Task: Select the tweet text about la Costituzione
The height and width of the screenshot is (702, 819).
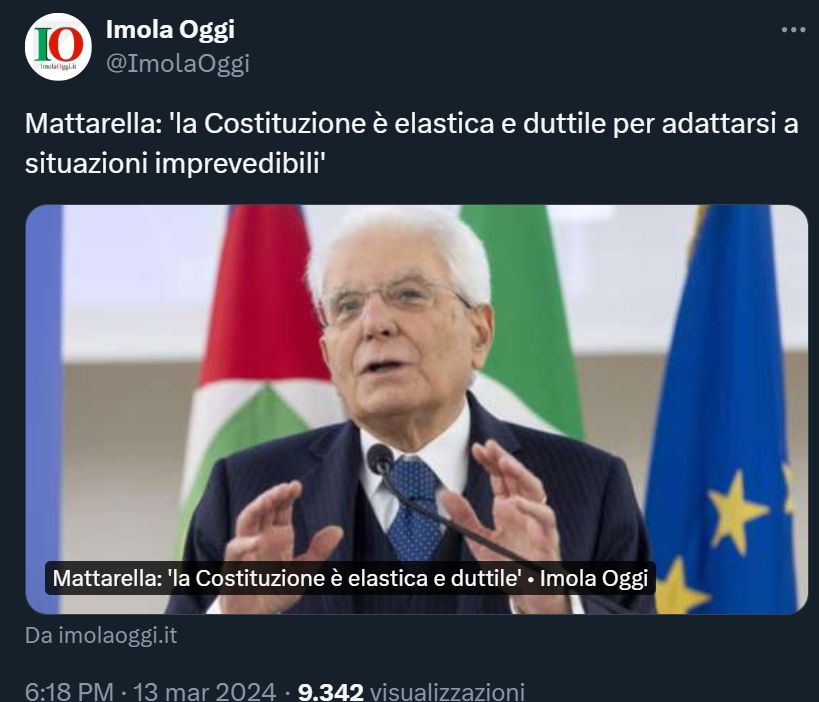Action: [x=412, y=143]
